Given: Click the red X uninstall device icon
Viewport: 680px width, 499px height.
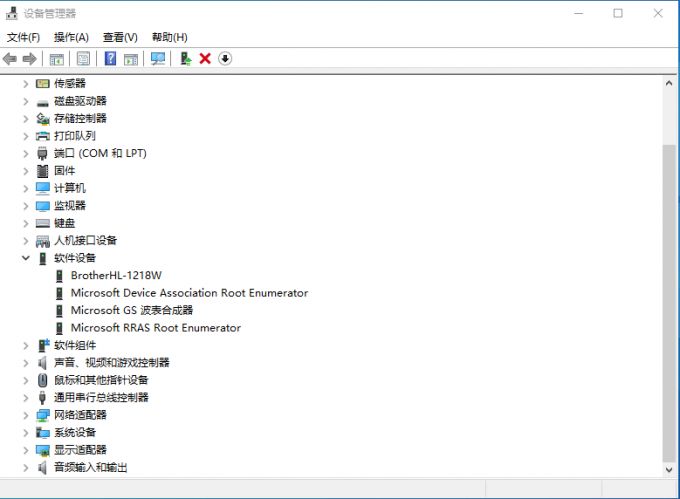Looking at the screenshot, I should click(205, 59).
